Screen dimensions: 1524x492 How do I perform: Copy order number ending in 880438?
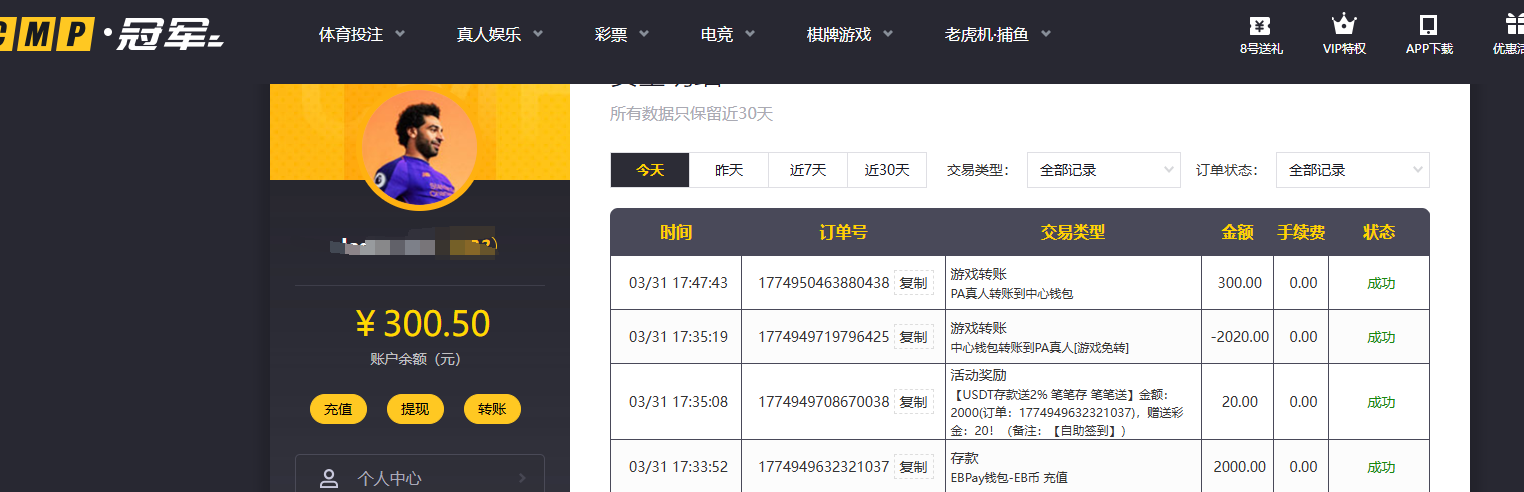[913, 283]
